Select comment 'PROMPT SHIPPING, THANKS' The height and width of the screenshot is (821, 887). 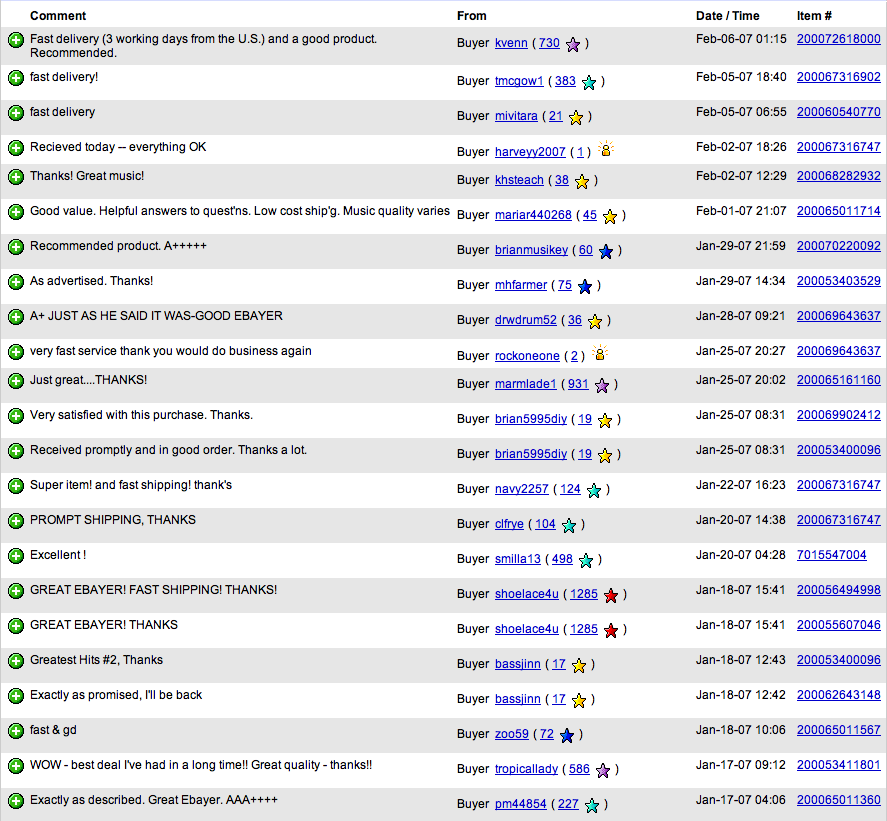tap(113, 520)
